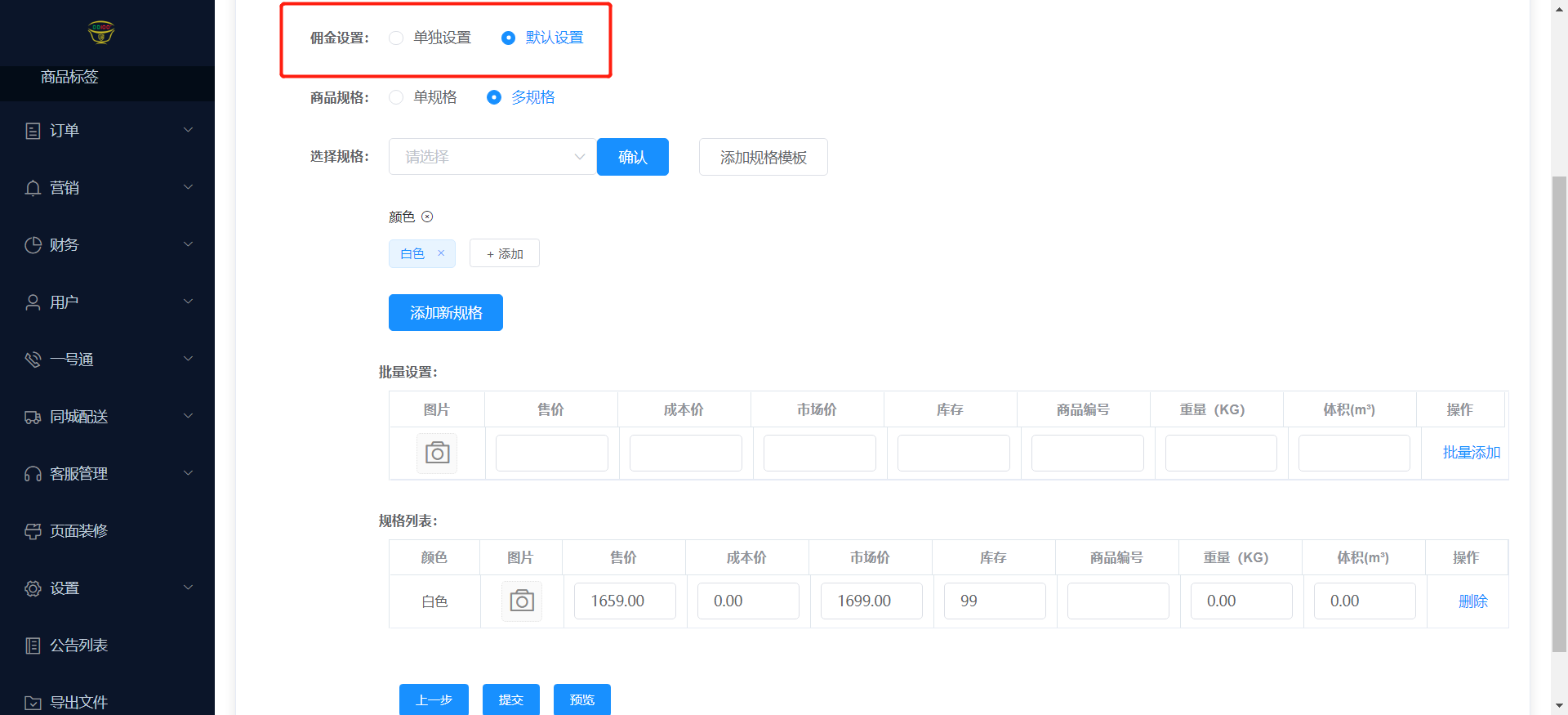Click the headset icon beside 客服管理
1568x715 pixels.
point(33,474)
